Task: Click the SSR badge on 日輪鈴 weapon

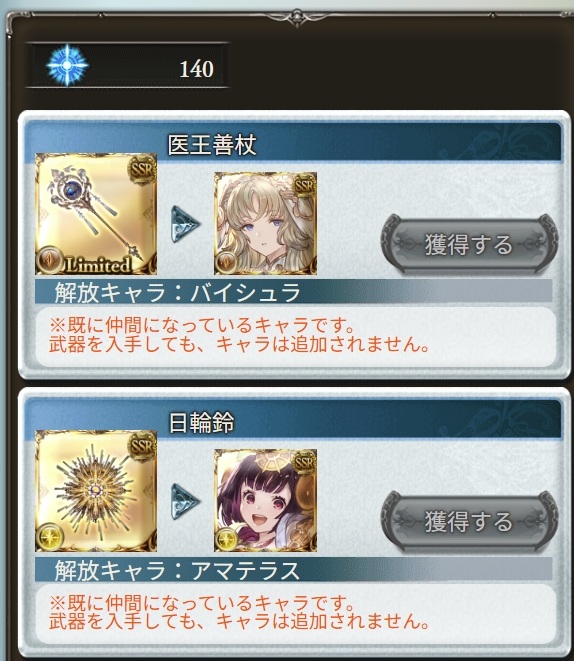Action: (142, 446)
